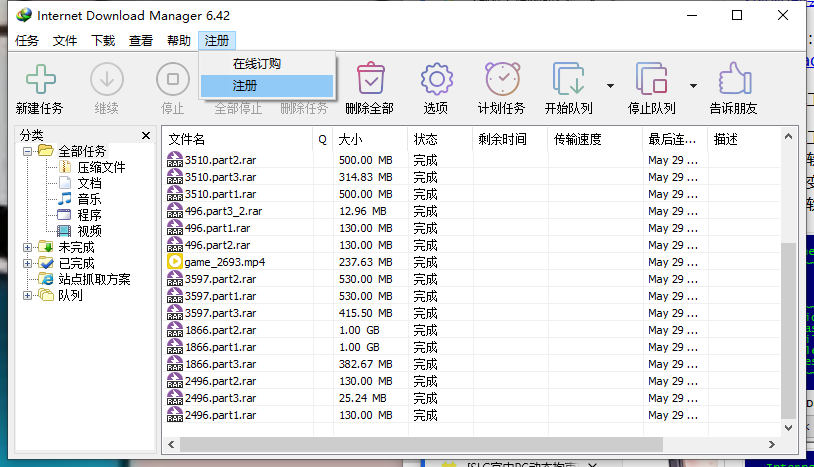This screenshot has height=467, width=814.
Task: Open the 查看 menu
Action: point(141,40)
